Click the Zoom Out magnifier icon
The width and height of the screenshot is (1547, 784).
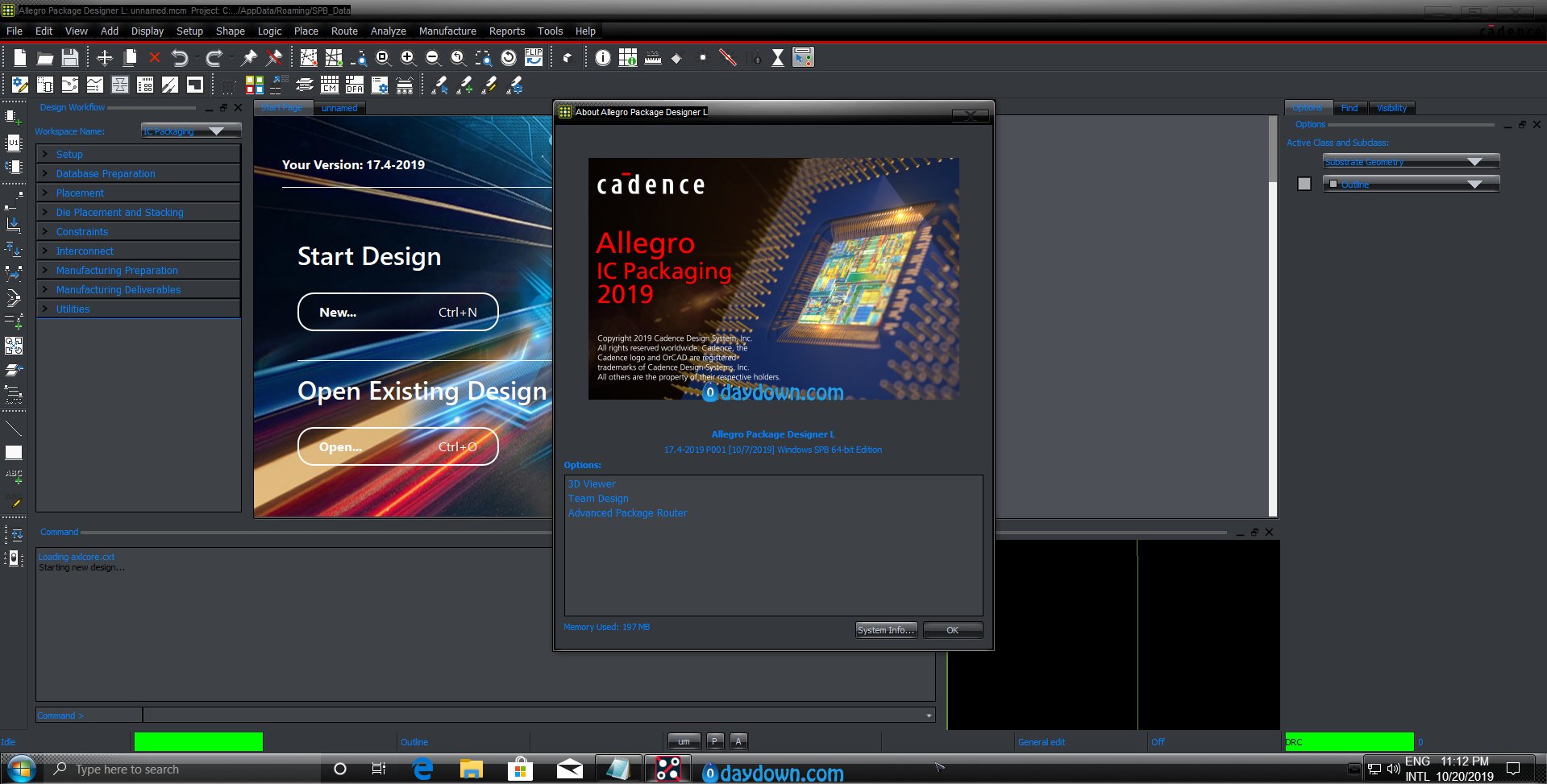[x=433, y=57]
